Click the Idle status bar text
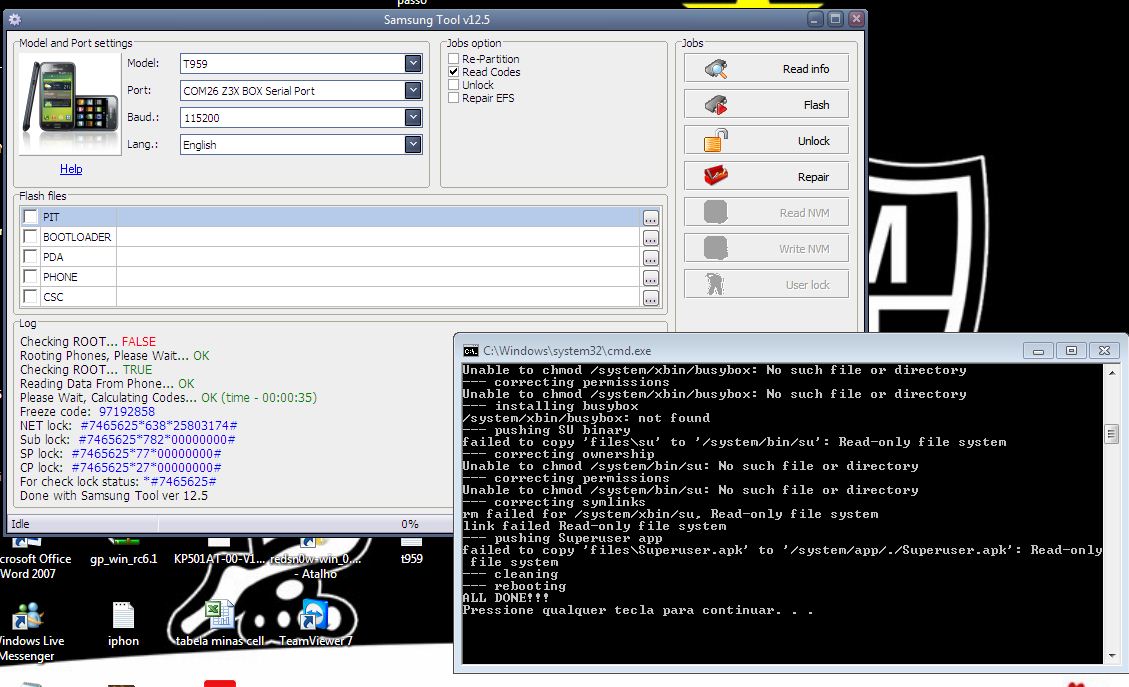 (20, 524)
